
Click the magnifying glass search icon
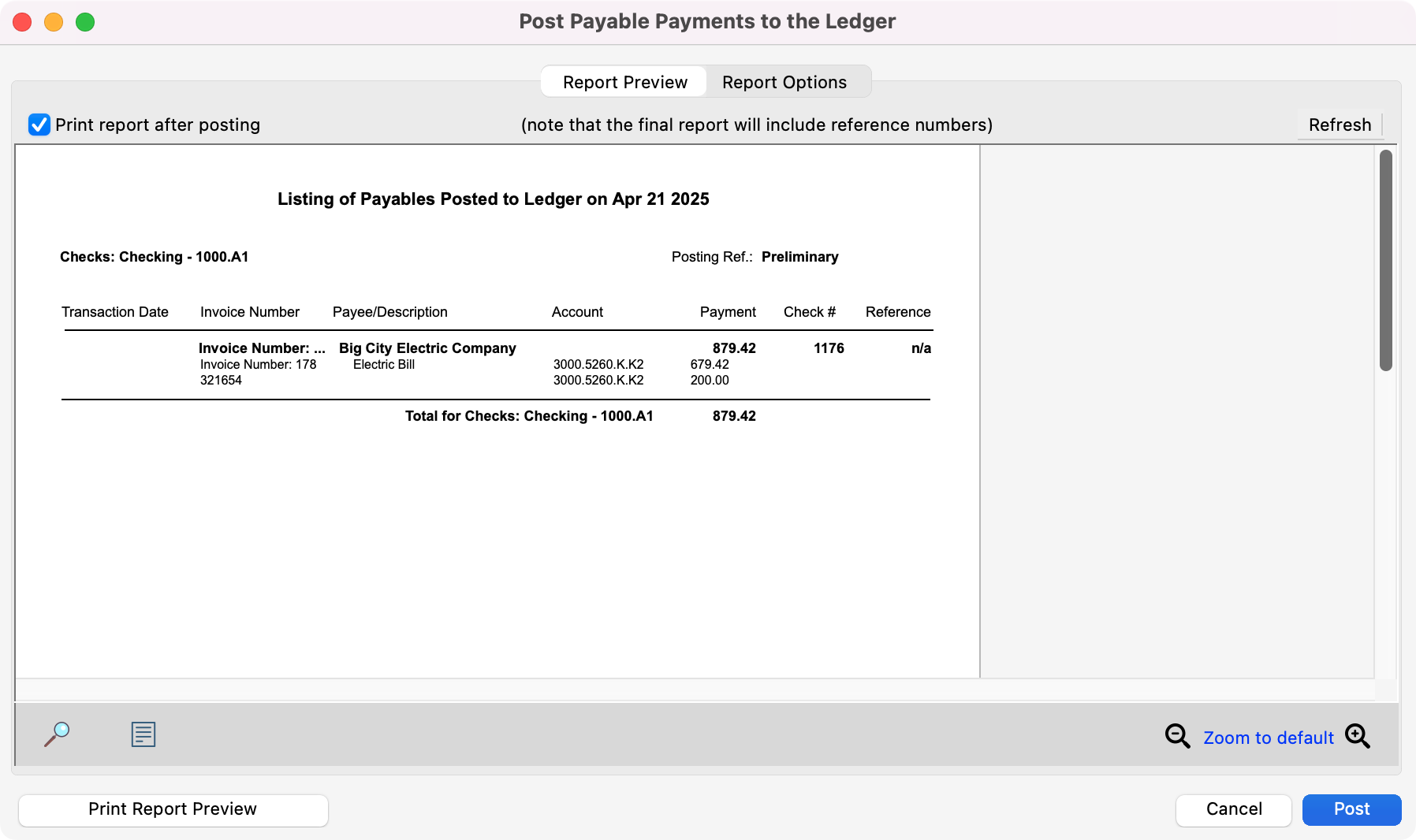[x=57, y=734]
